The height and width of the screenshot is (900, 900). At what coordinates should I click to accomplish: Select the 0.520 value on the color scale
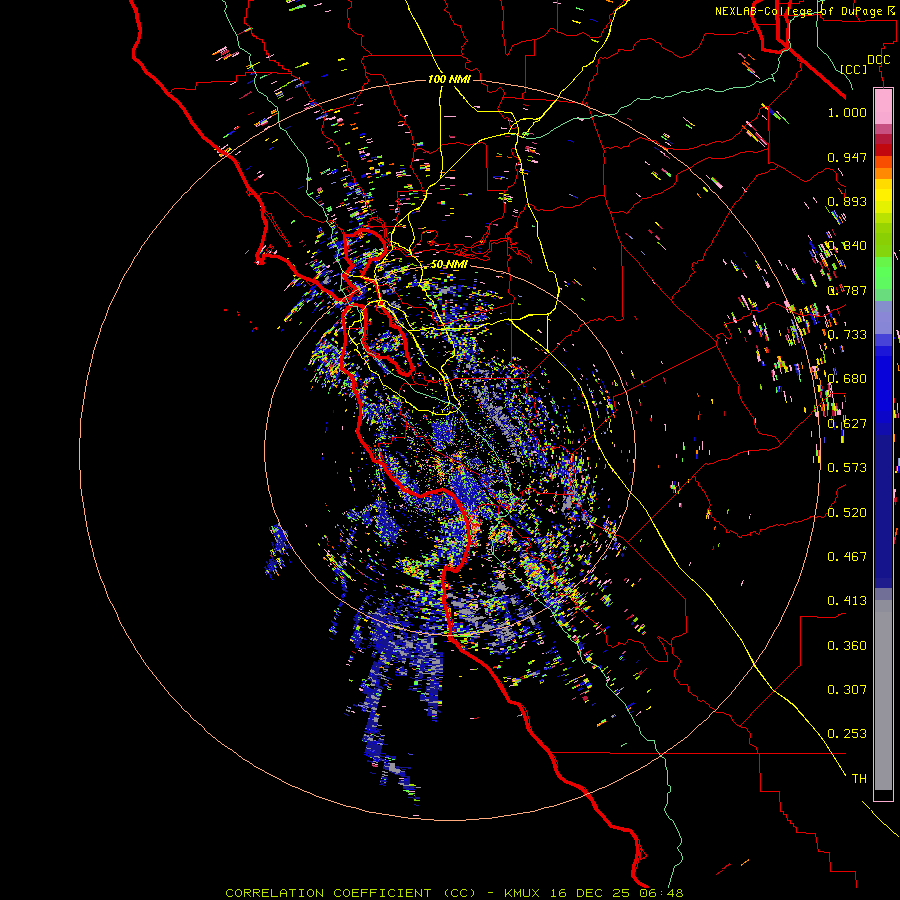[847, 513]
